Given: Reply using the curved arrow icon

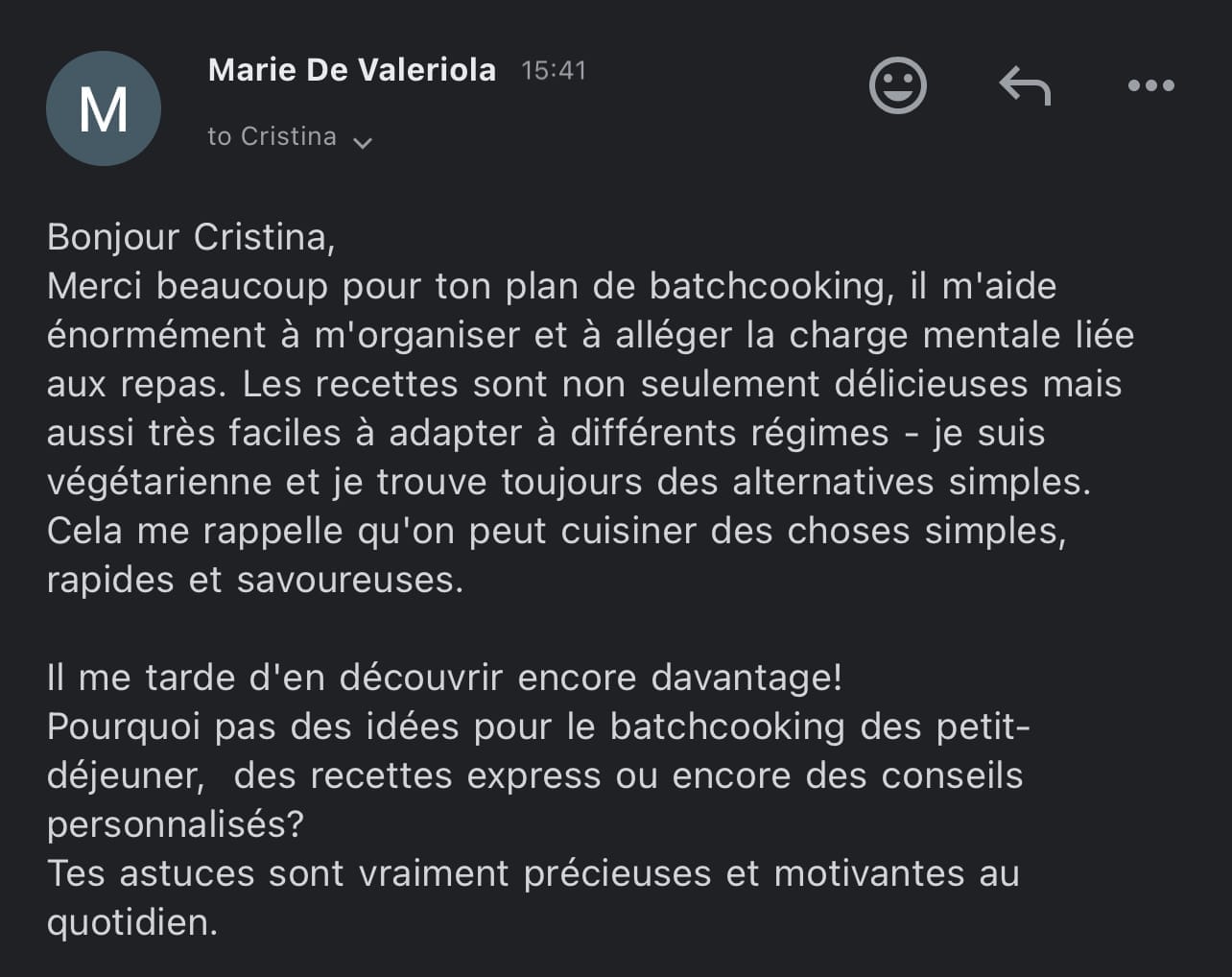Looking at the screenshot, I should (x=1025, y=85).
